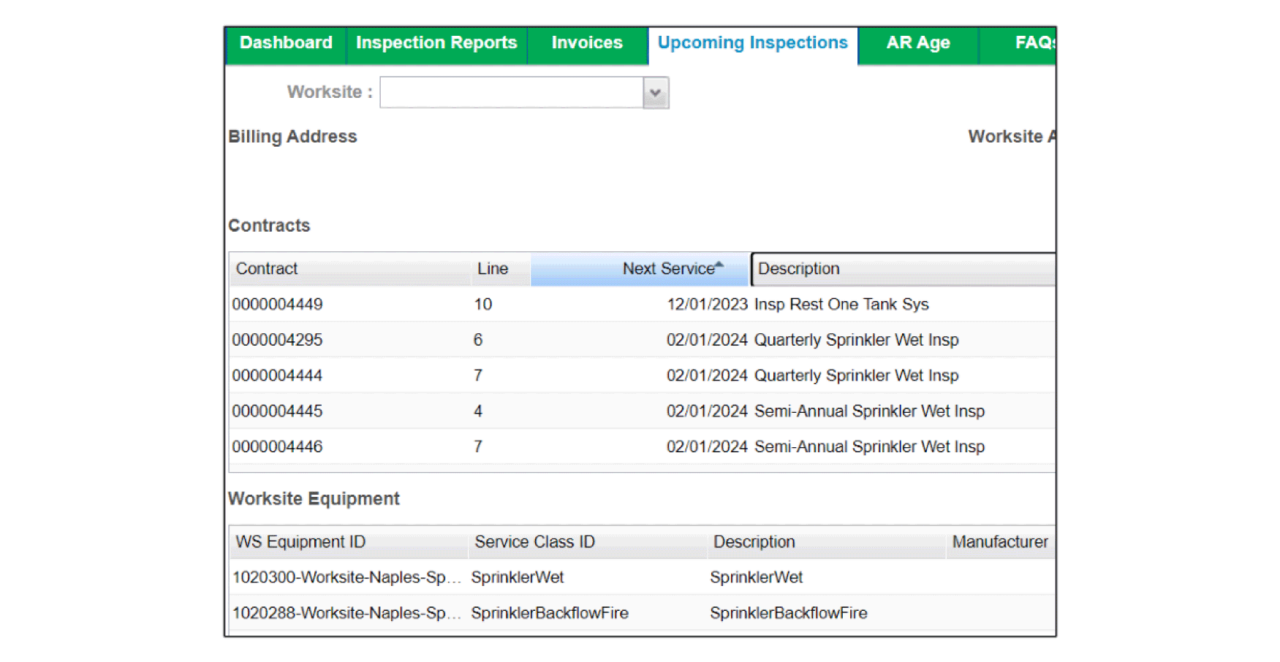Click inside the Worksite combo box field
The width and height of the screenshot is (1280, 662).
coord(511,92)
